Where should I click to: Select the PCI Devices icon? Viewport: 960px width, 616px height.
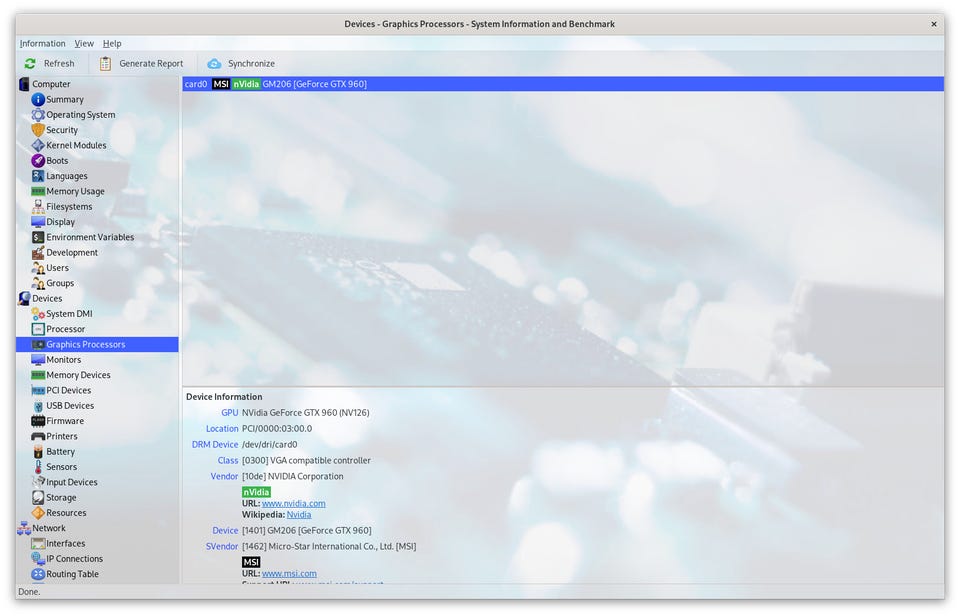point(38,390)
